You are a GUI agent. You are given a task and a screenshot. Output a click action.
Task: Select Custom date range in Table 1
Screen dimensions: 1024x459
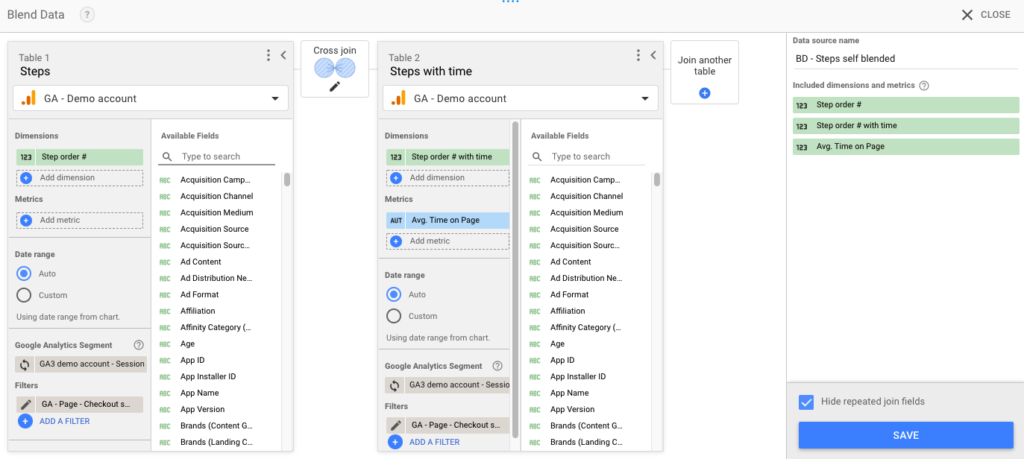pos(24,295)
